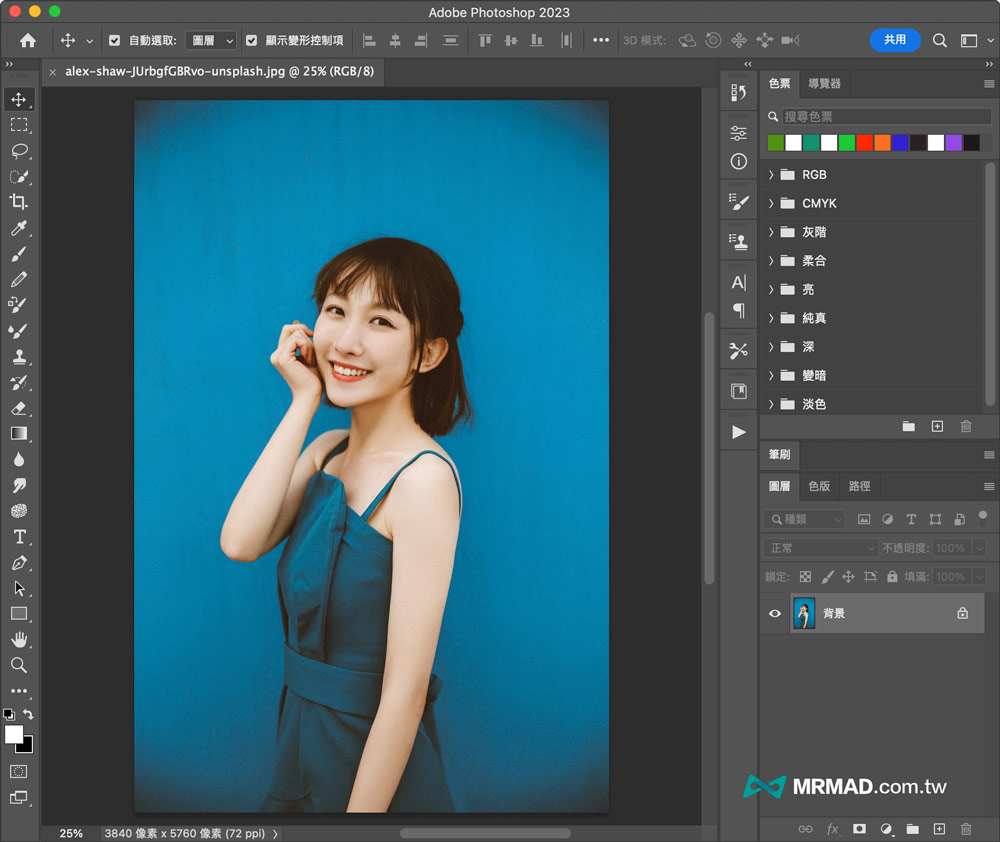Select the Brush tool
The height and width of the screenshot is (842, 1000).
click(x=19, y=254)
